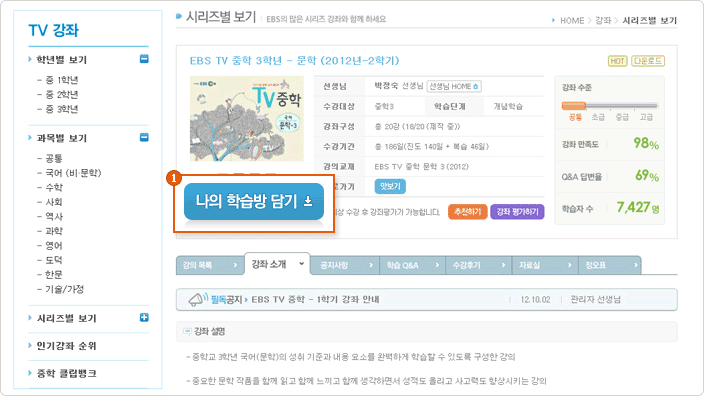Expand the 시리즈별 보기 section plus icon

(x=144, y=317)
